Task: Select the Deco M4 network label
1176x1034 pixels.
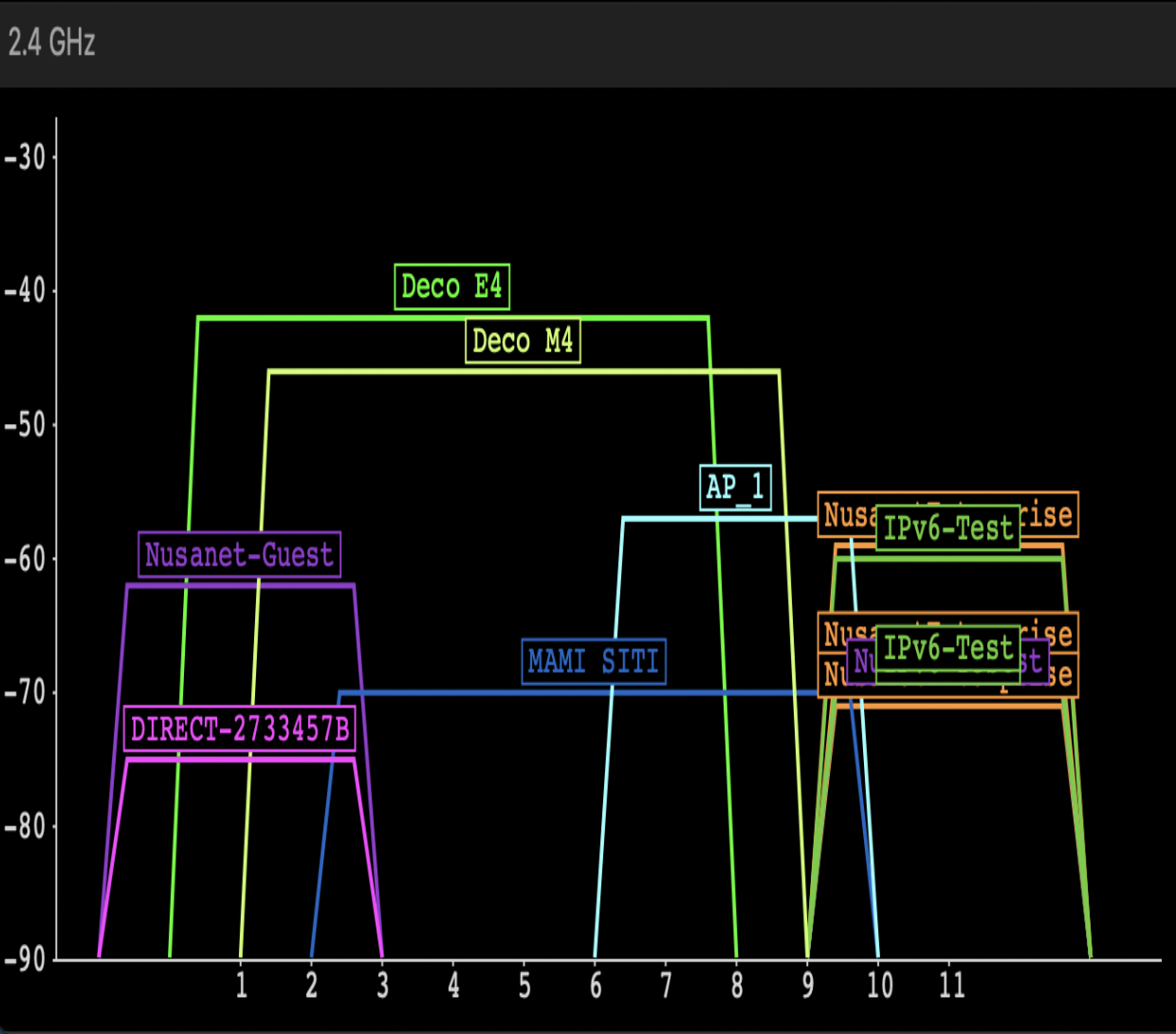Action: click(523, 341)
